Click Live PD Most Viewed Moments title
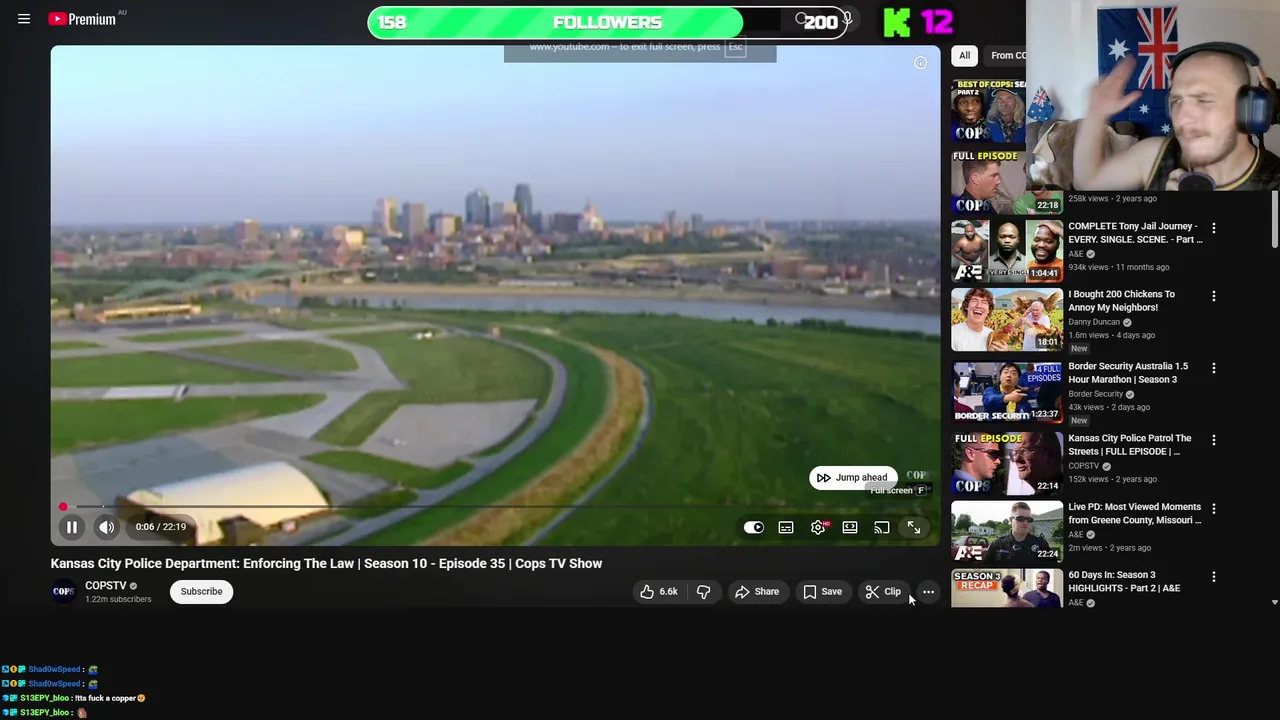1280x720 pixels. pos(1134,514)
